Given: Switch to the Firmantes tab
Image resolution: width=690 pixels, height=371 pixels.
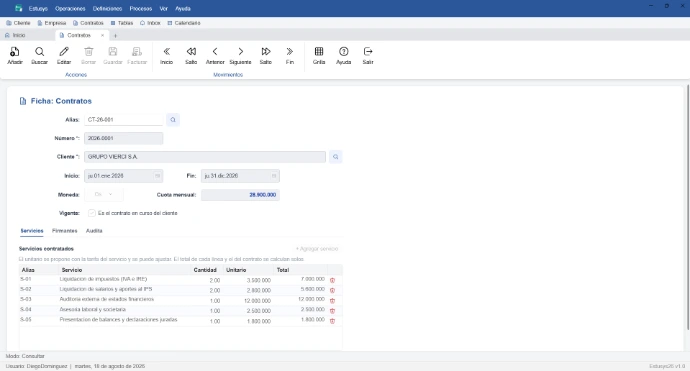Looking at the screenshot, I should pos(64,231).
